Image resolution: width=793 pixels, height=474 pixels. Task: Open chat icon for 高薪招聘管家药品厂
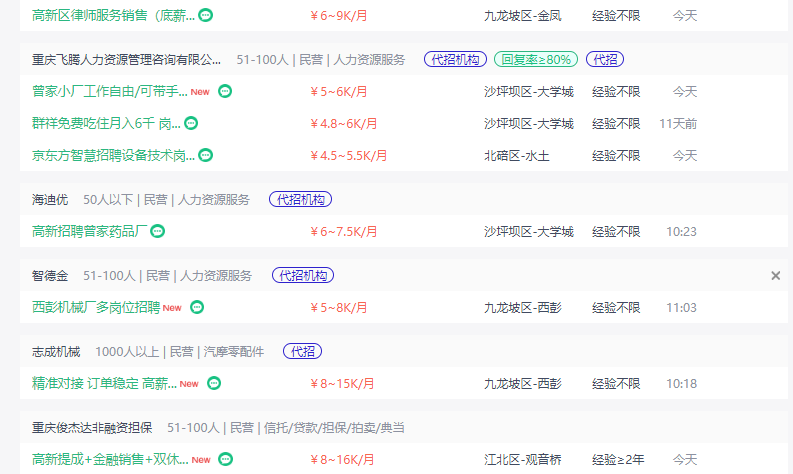(158, 231)
